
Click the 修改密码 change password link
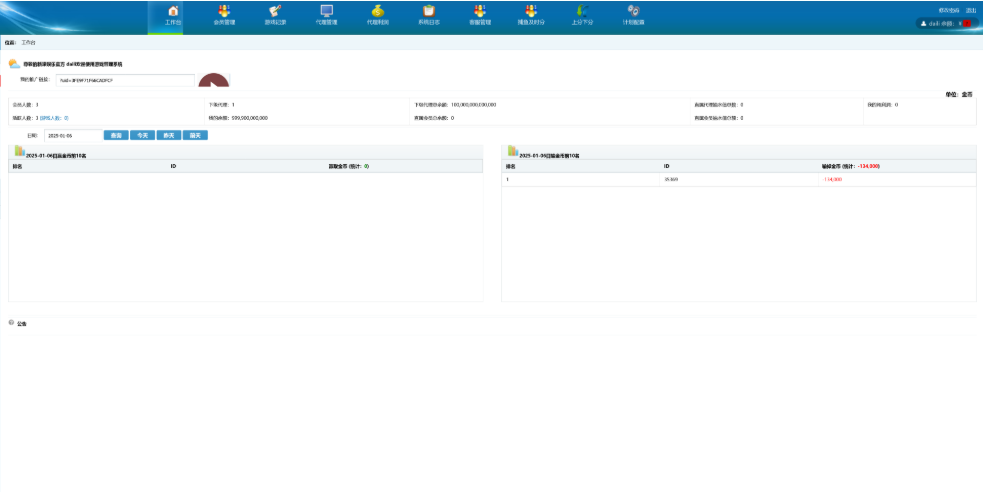tap(948, 10)
